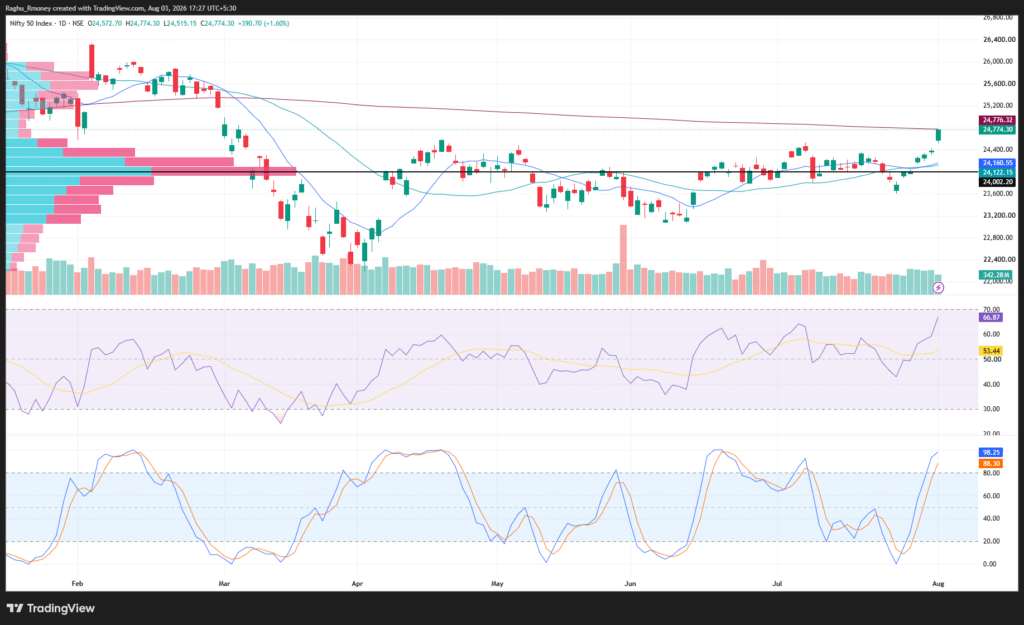The image size is (1024, 625).
Task: Click the May date axis label
Action: (x=497, y=583)
